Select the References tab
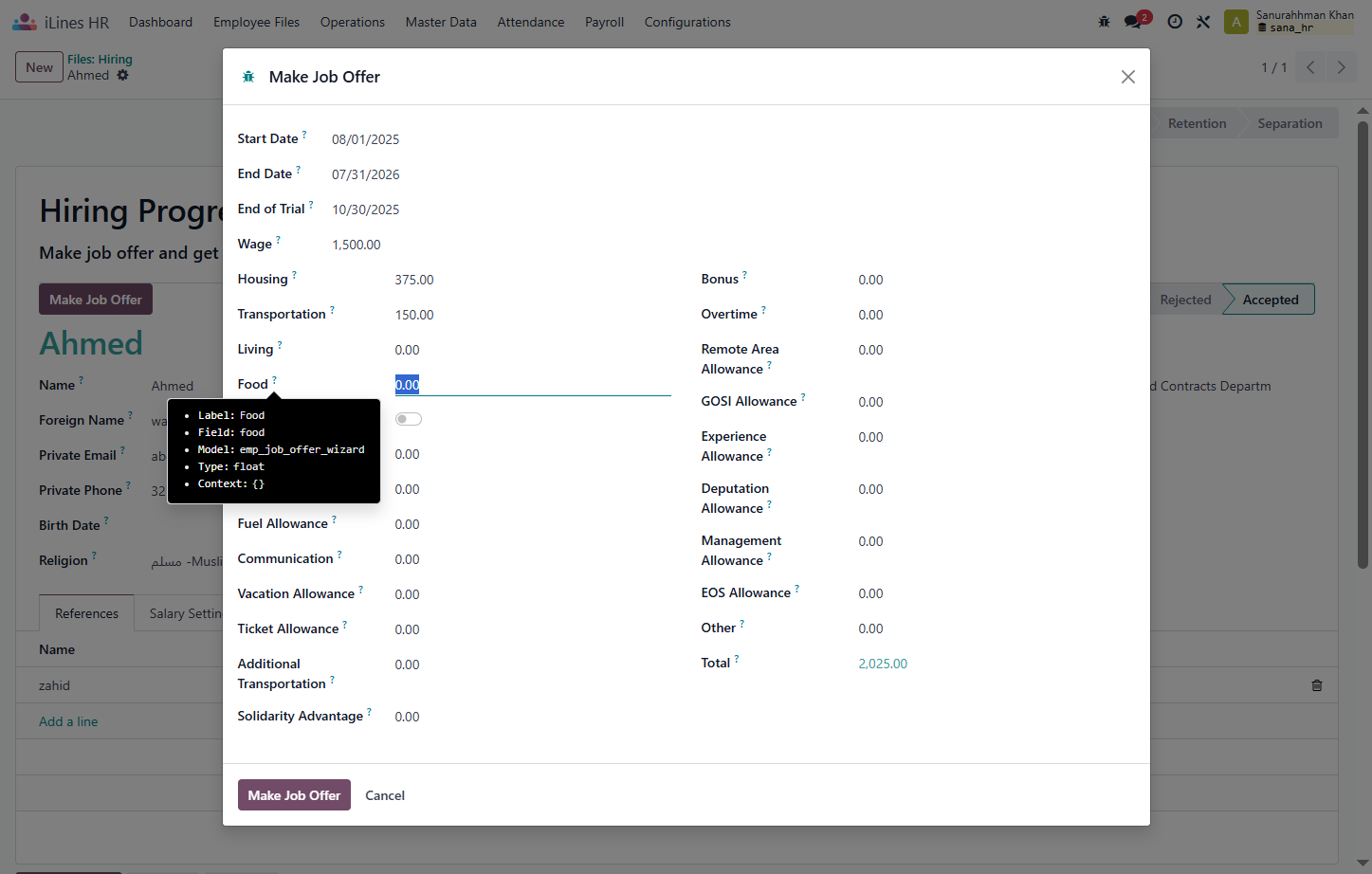The image size is (1372, 874). click(87, 613)
